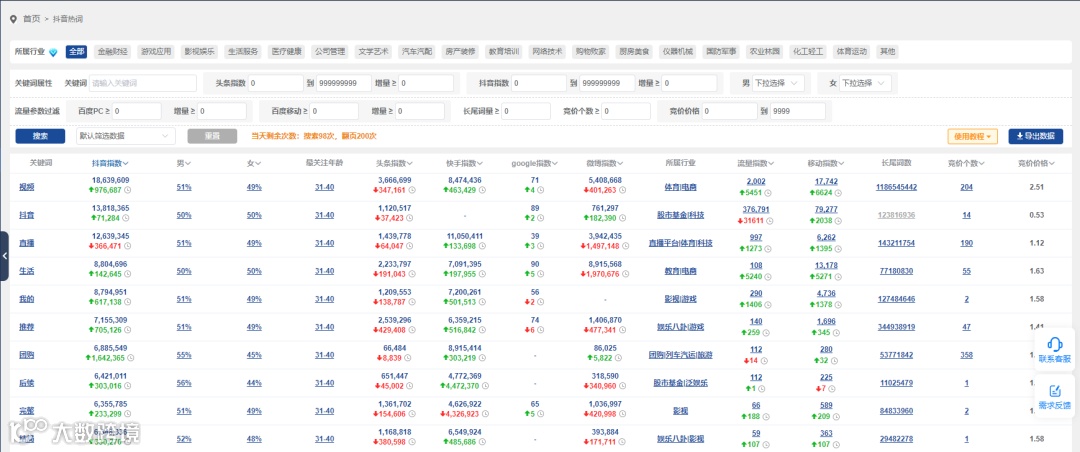Image resolution: width=1080 pixels, height=452 pixels.
Task: Open the 视频 keyword link
Action: coord(26,187)
